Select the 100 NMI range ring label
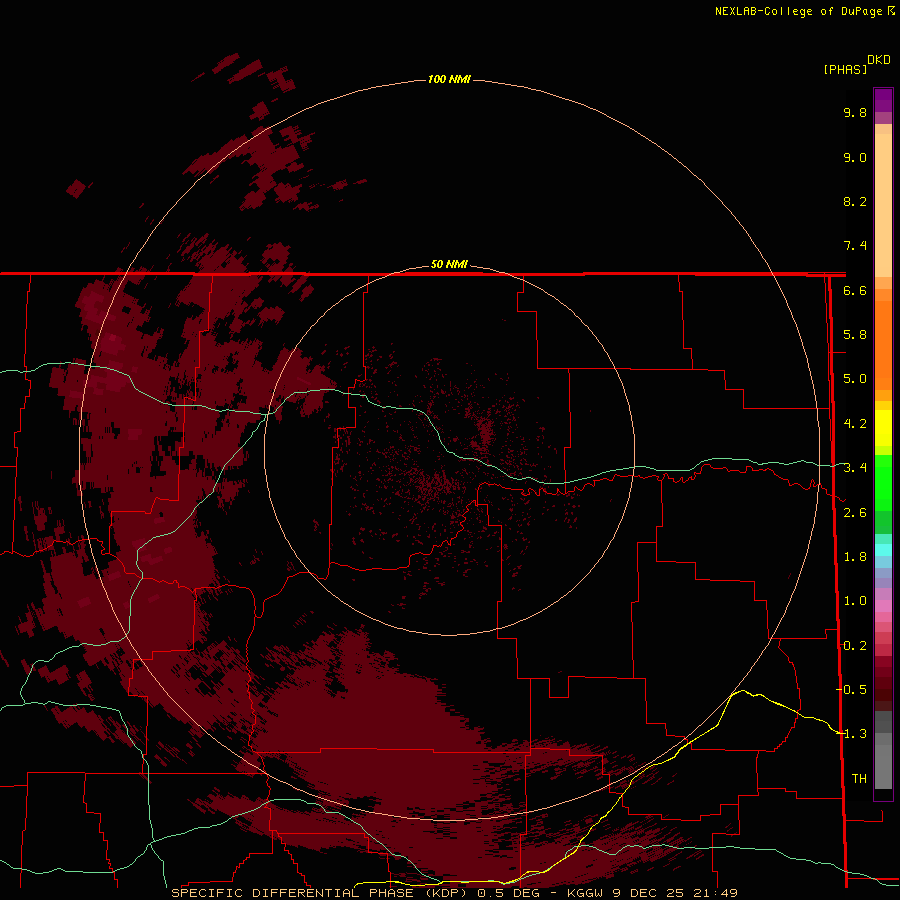Viewport: 900px width, 900px height. 449,79
